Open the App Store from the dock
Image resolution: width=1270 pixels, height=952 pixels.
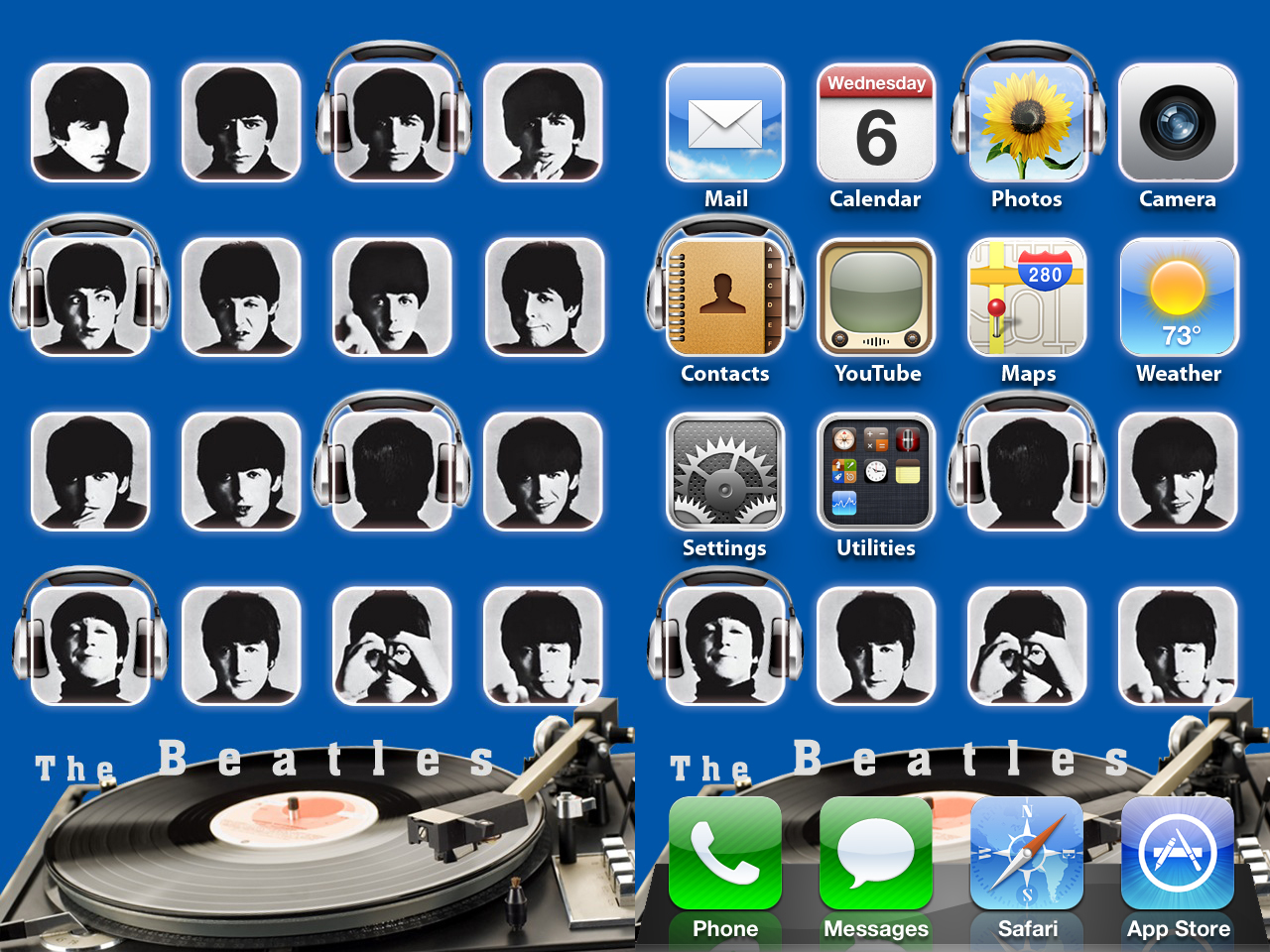1178,853
